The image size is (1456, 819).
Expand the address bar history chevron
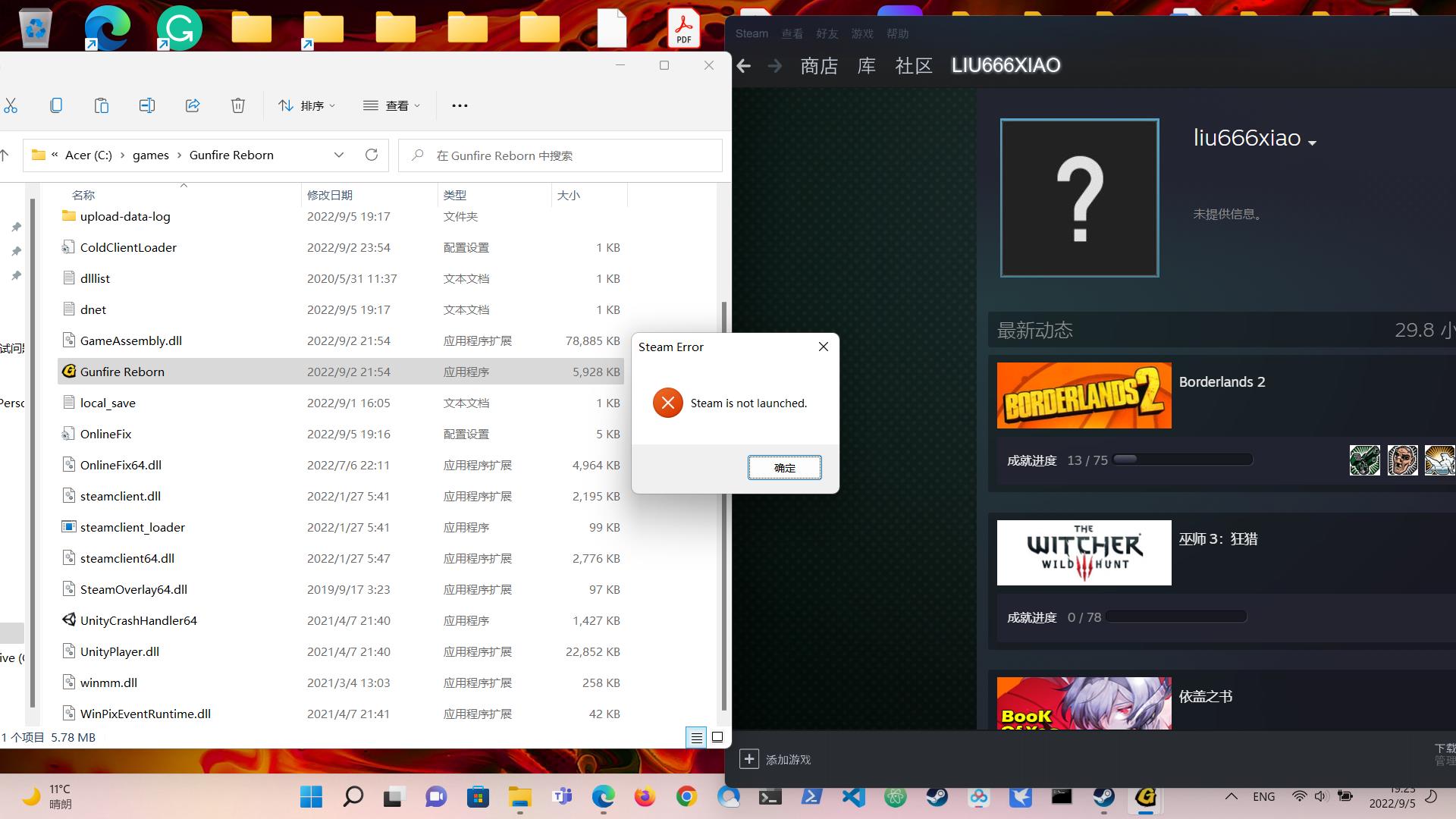(339, 155)
